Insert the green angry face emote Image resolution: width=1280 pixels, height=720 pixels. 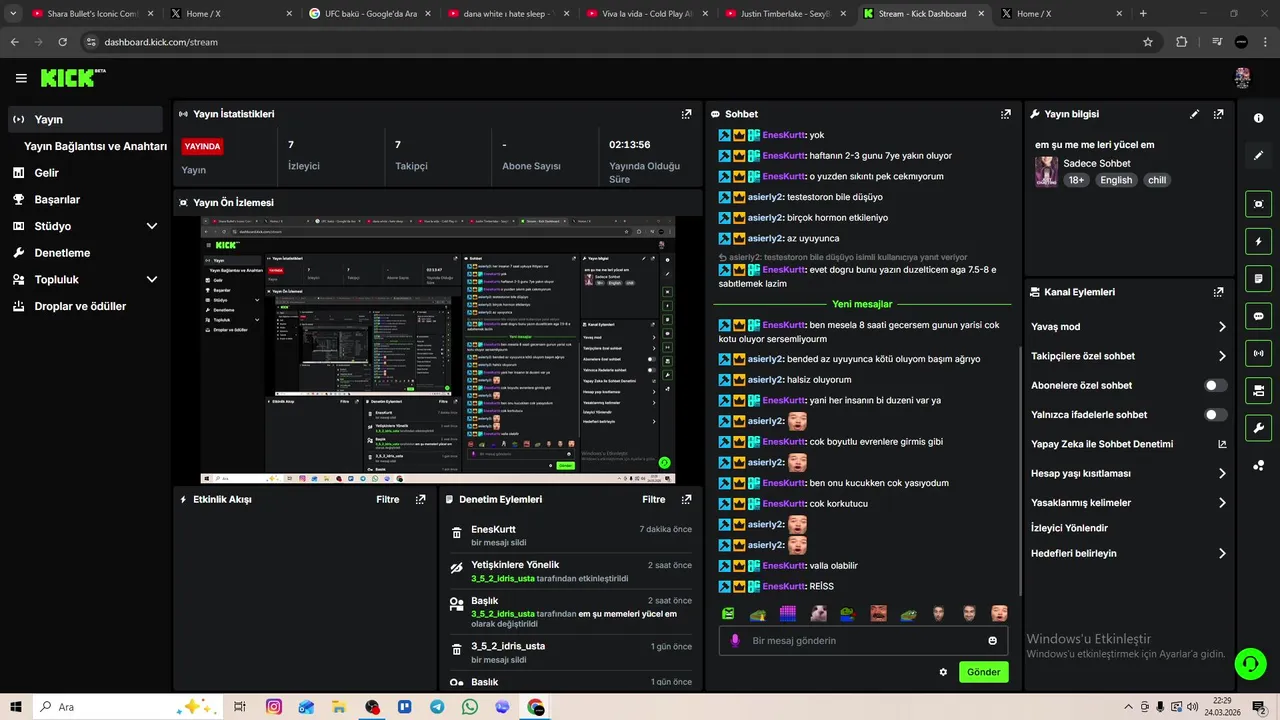728,613
